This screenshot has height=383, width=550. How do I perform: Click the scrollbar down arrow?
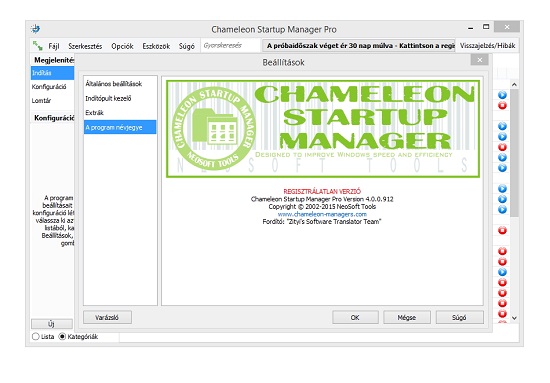coord(514,318)
